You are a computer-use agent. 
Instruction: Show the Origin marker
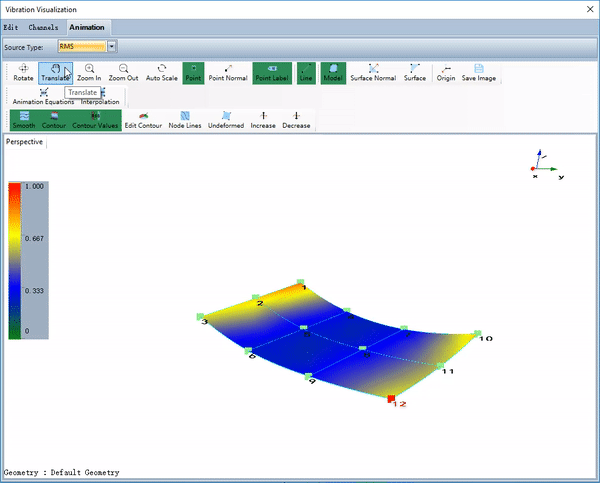(446, 73)
